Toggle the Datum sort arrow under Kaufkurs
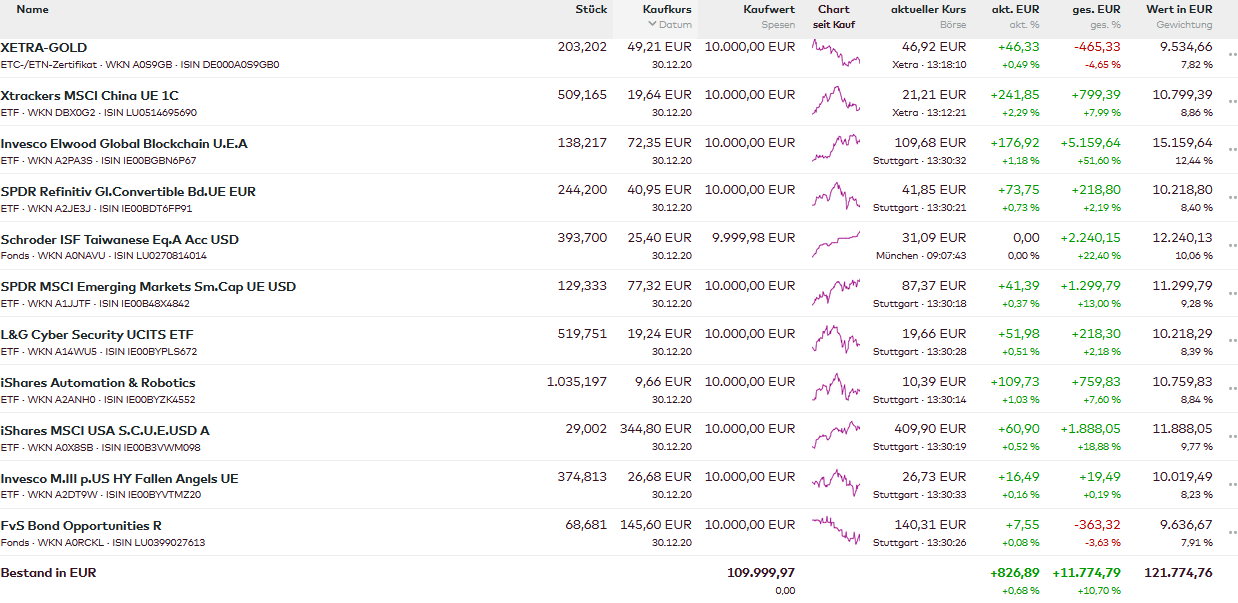 (x=653, y=25)
